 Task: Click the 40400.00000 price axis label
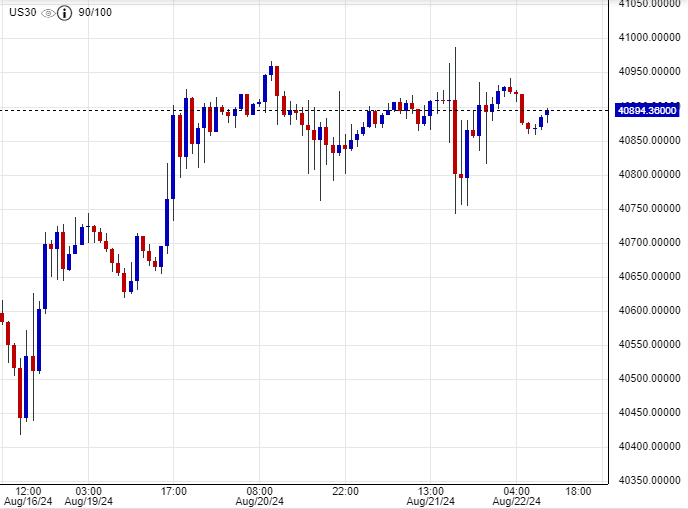tap(649, 446)
